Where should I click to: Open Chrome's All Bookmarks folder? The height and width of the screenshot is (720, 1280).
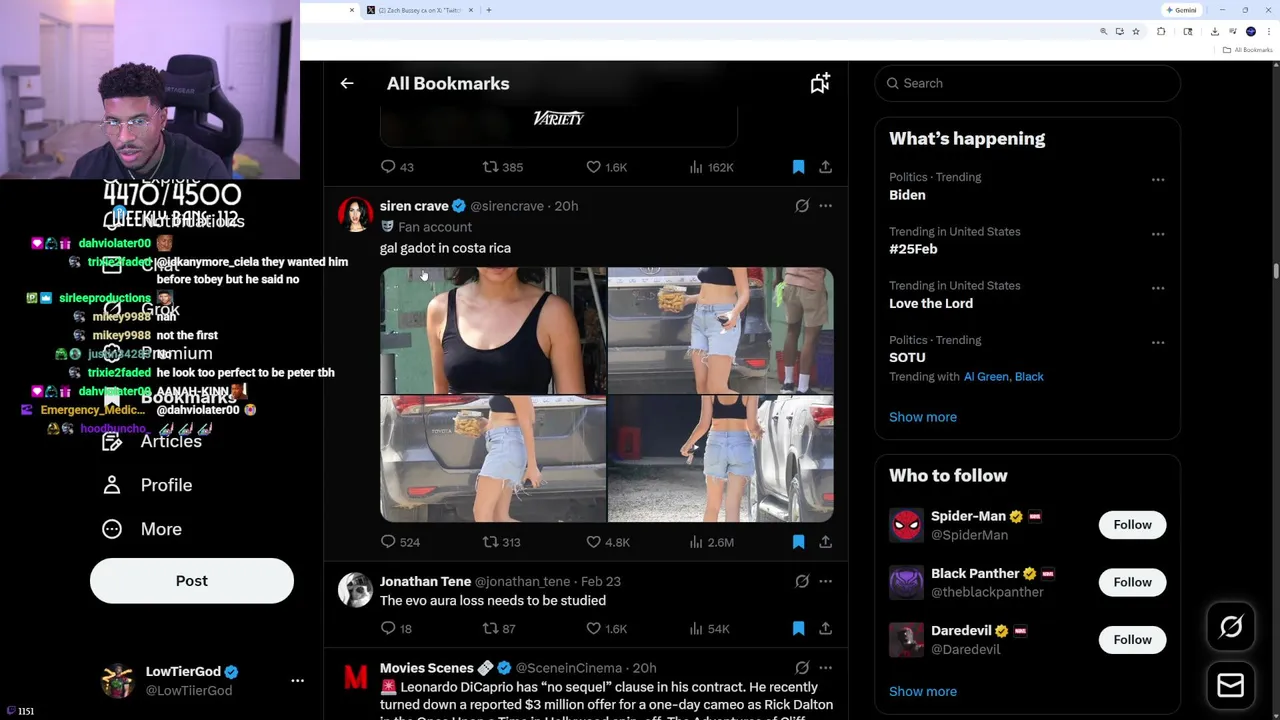[1249, 50]
